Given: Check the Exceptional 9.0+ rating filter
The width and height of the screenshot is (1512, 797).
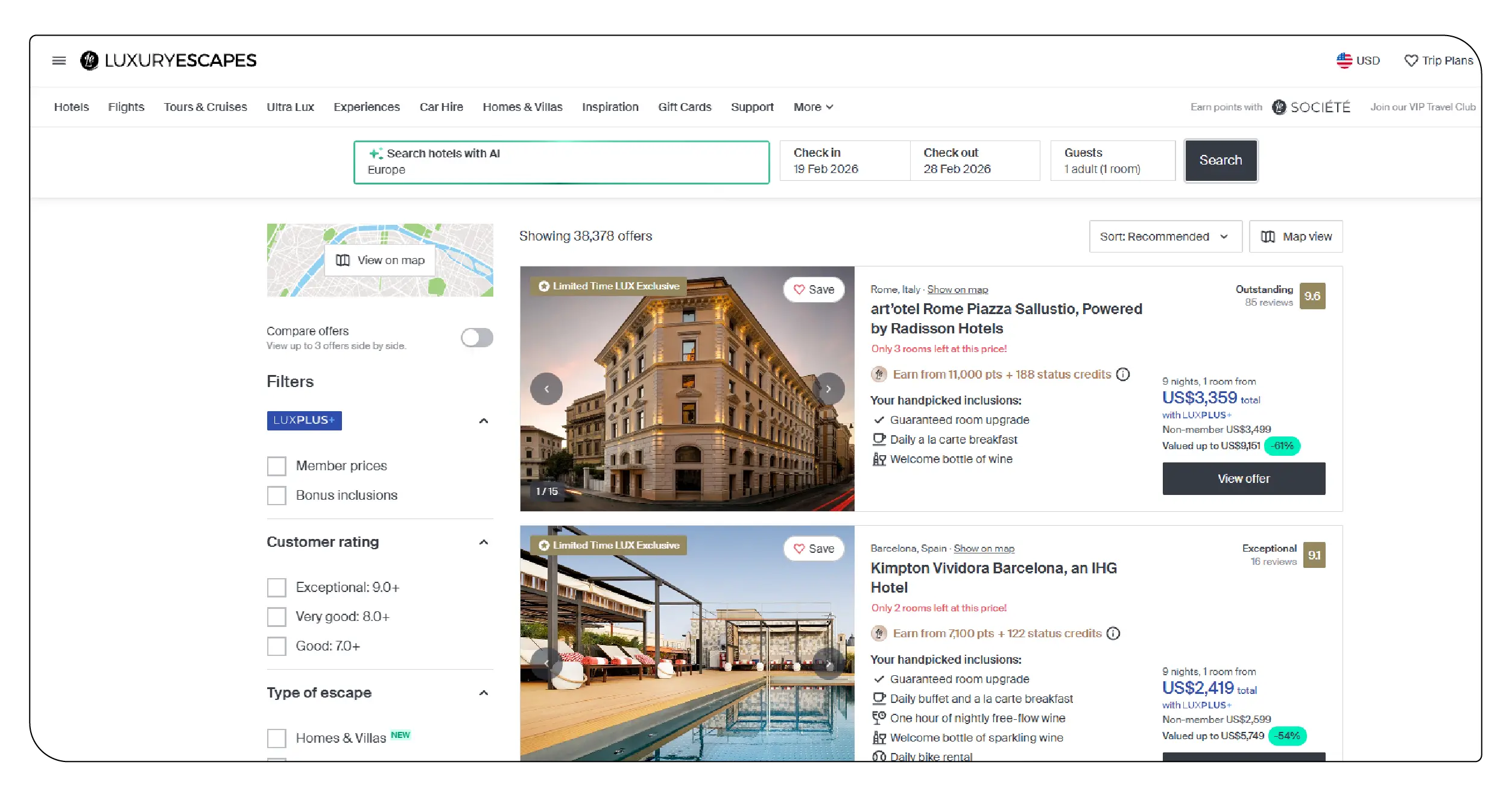Looking at the screenshot, I should 276,587.
